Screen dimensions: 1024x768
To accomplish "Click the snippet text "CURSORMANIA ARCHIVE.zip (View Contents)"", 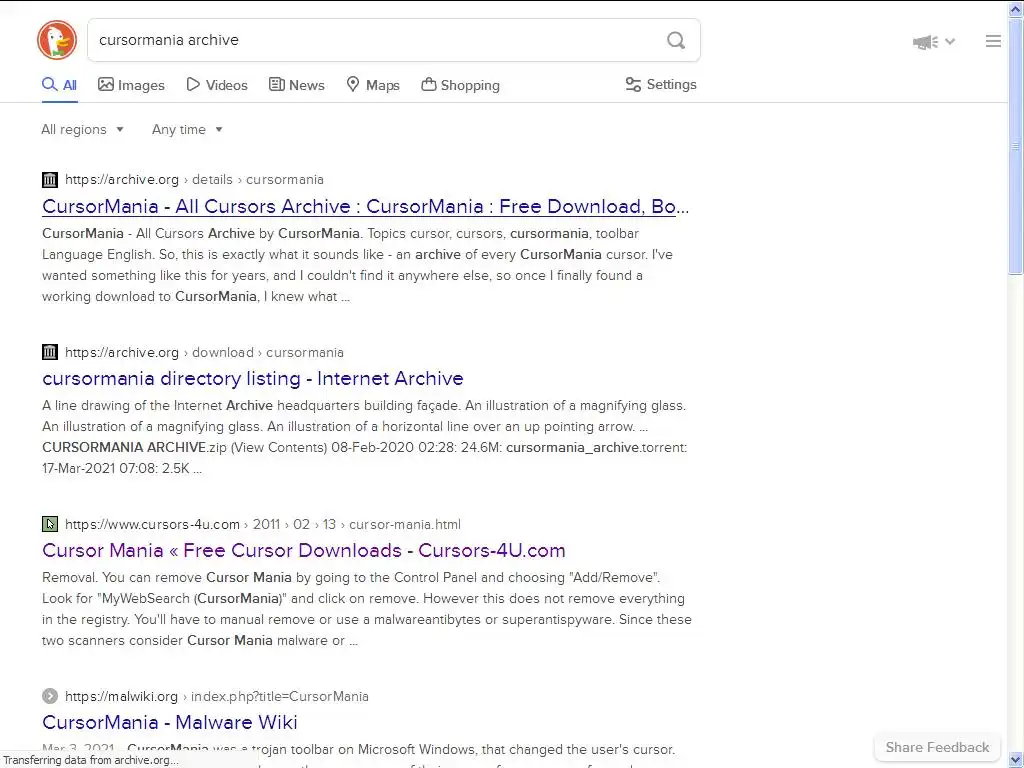I will coord(184,447).
